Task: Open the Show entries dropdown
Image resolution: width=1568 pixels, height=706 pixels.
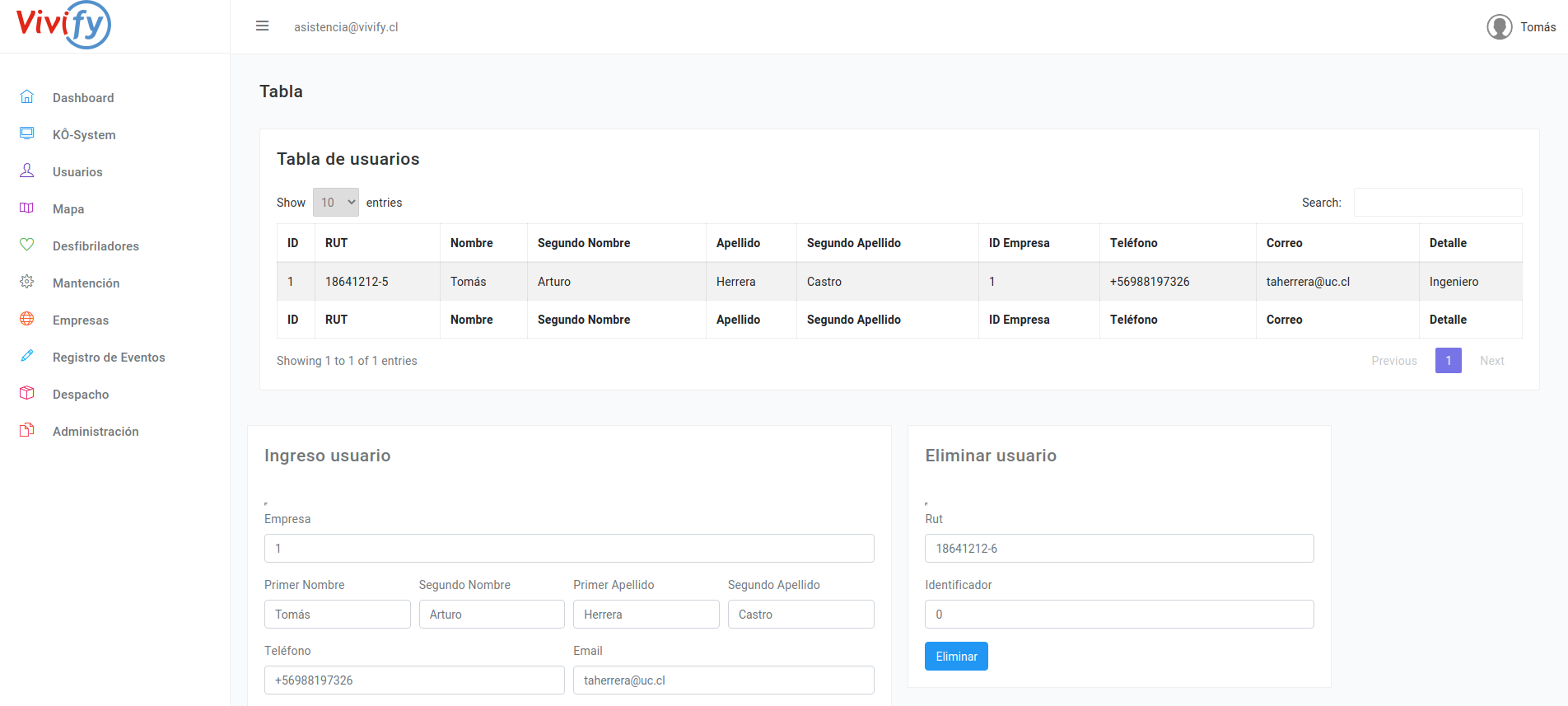Action: (336, 203)
